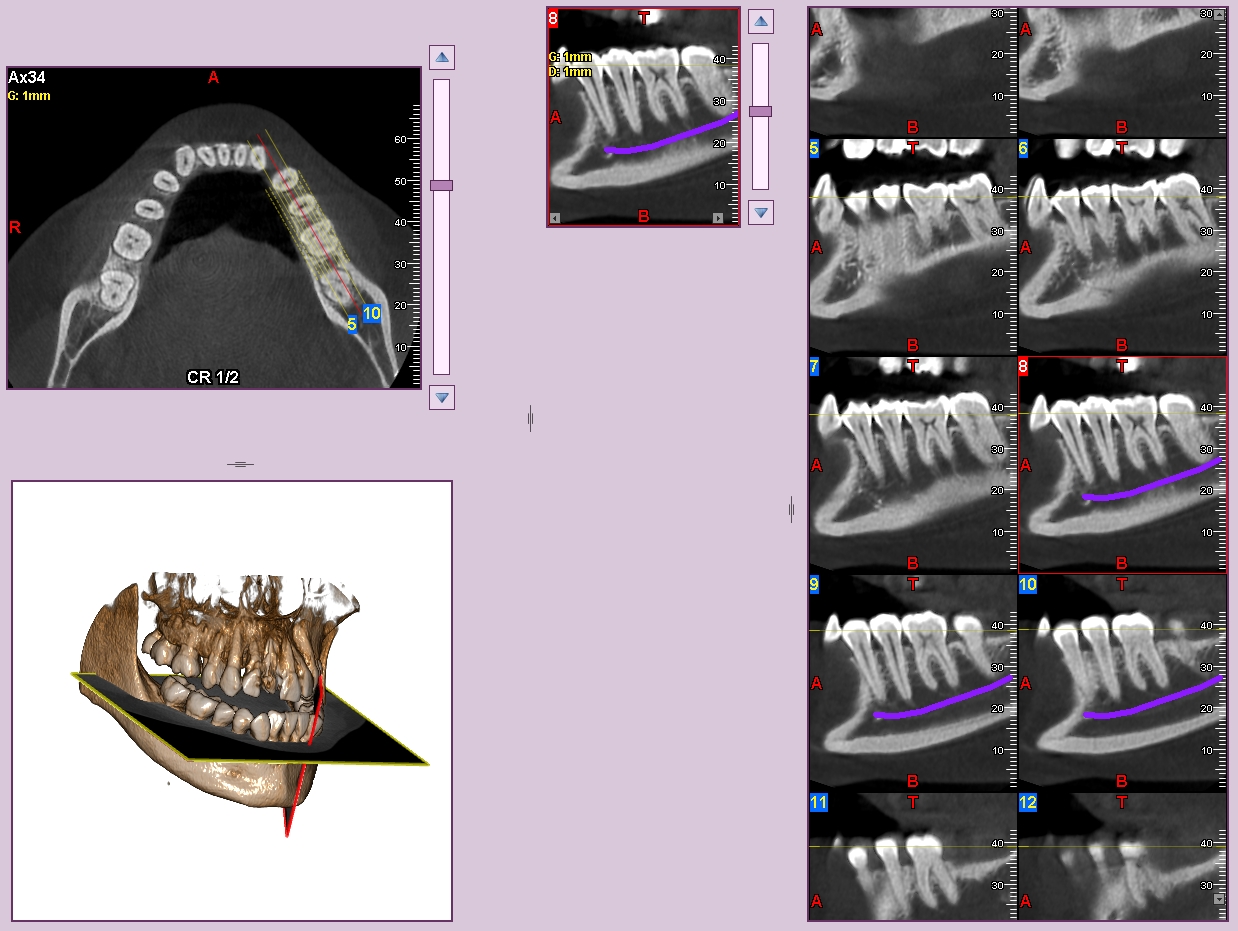The width and height of the screenshot is (1238, 931).
Task: Click the up arrow beside the axial Ax34 view
Action: pyautogui.click(x=442, y=57)
